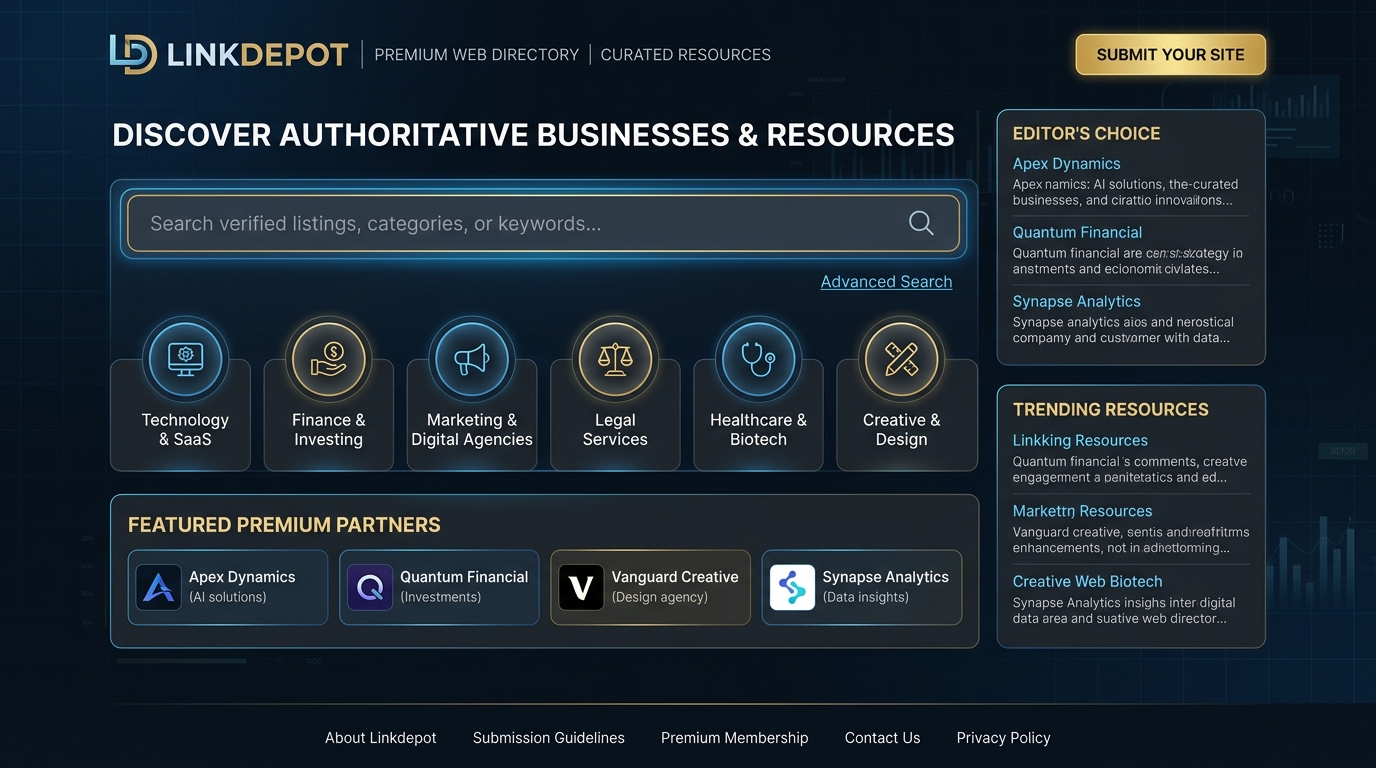Click the LinkDepot logo icon
1376x768 pixels.
coord(133,54)
